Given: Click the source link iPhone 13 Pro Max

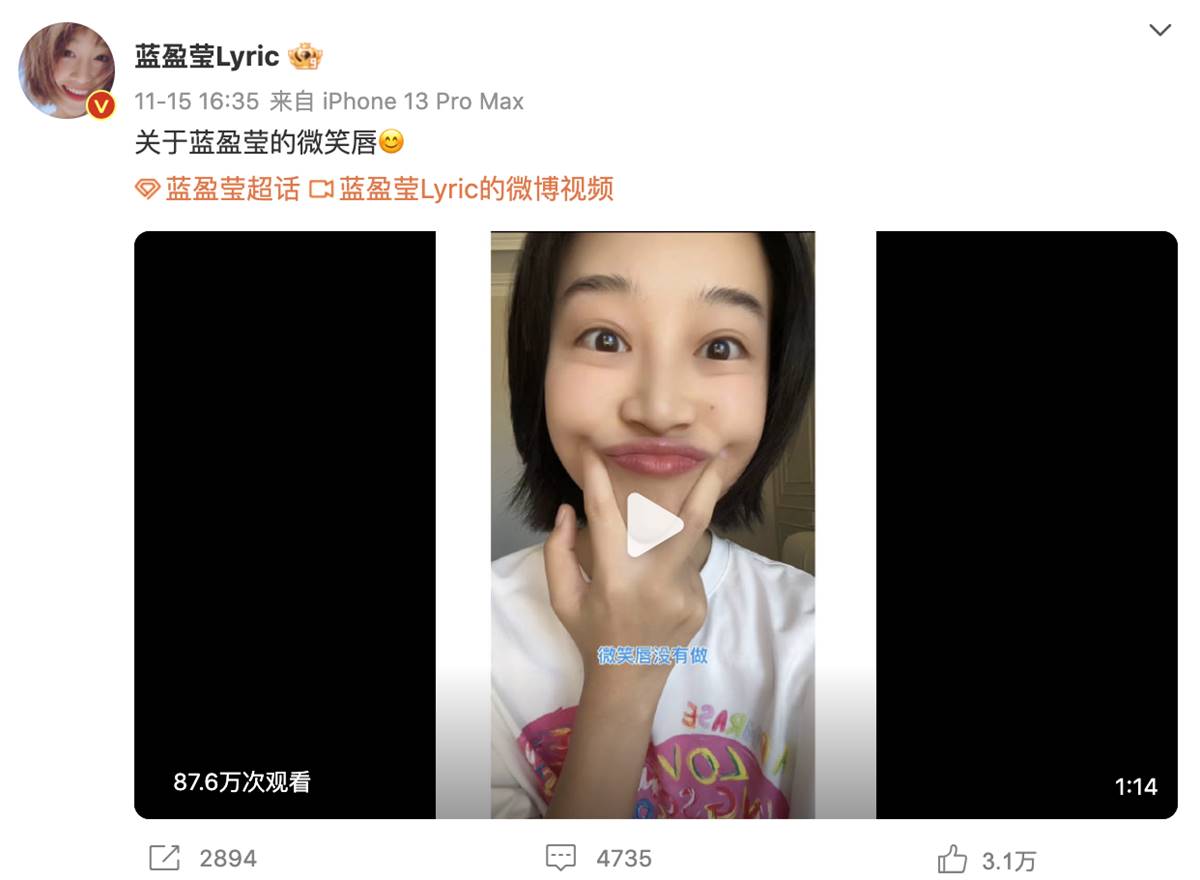Looking at the screenshot, I should point(423,101).
